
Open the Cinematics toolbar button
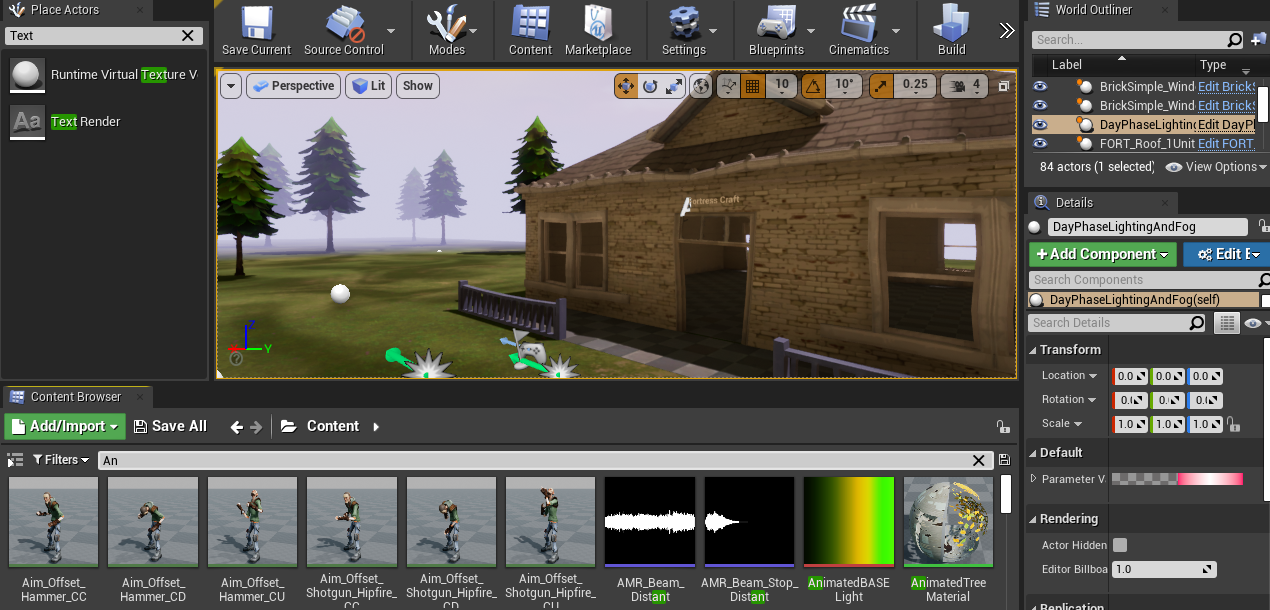858,31
